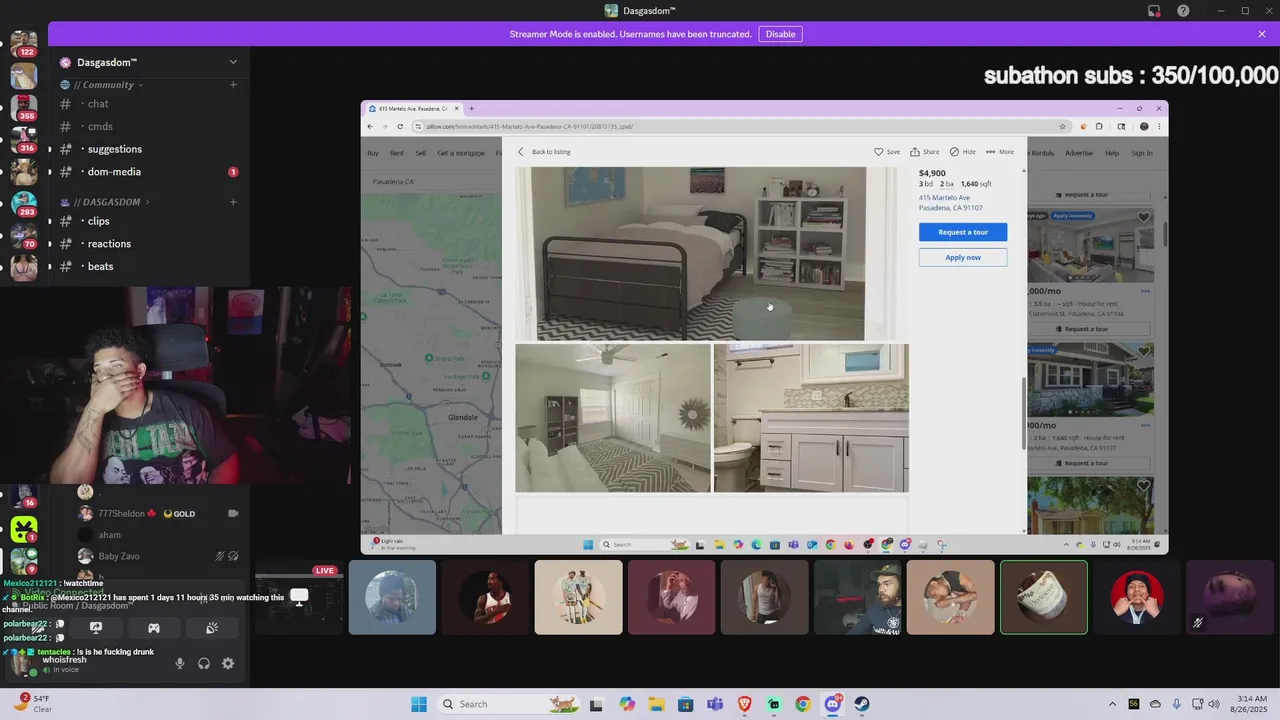Click Buy in the Zillow navigation
The width and height of the screenshot is (1280, 720).
pos(373,153)
